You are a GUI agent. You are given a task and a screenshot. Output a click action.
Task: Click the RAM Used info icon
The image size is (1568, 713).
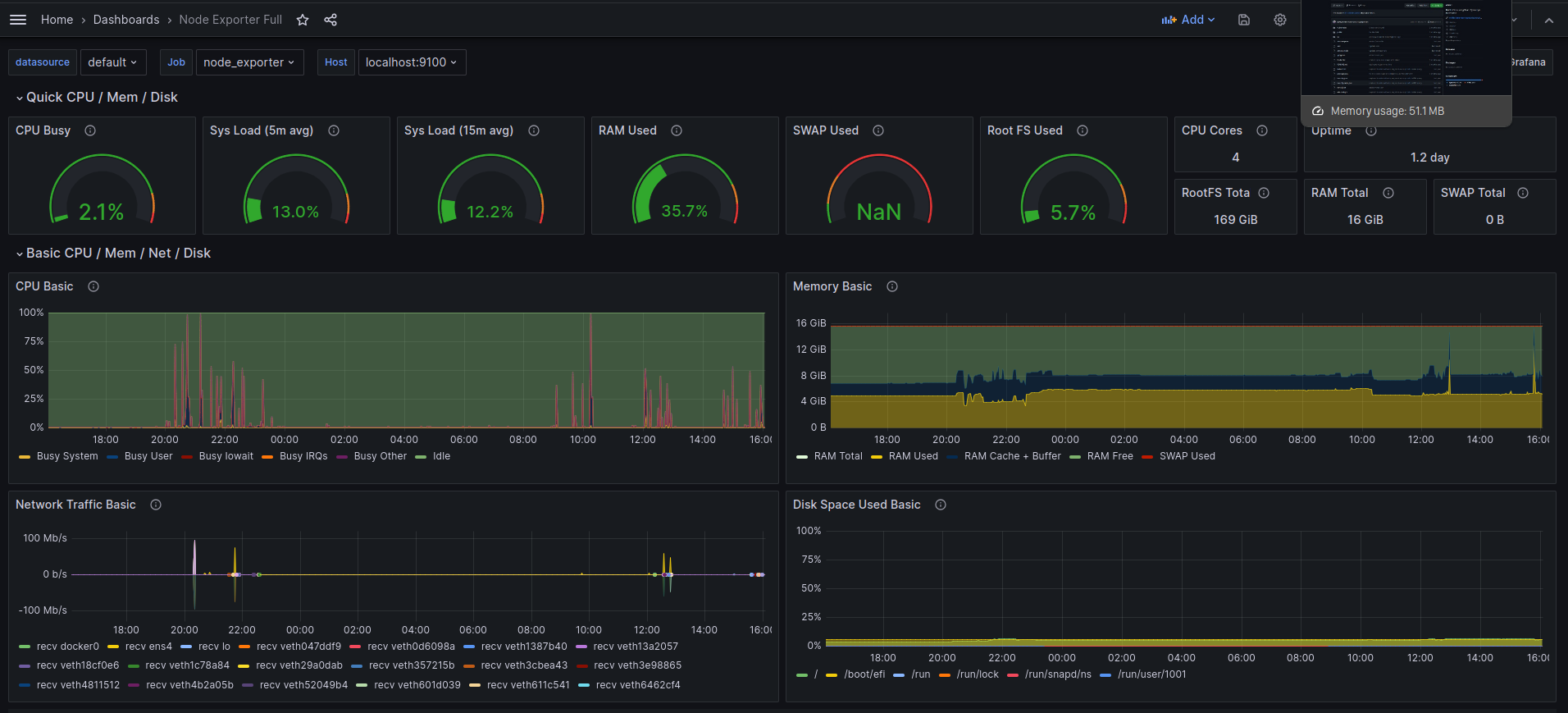[677, 130]
